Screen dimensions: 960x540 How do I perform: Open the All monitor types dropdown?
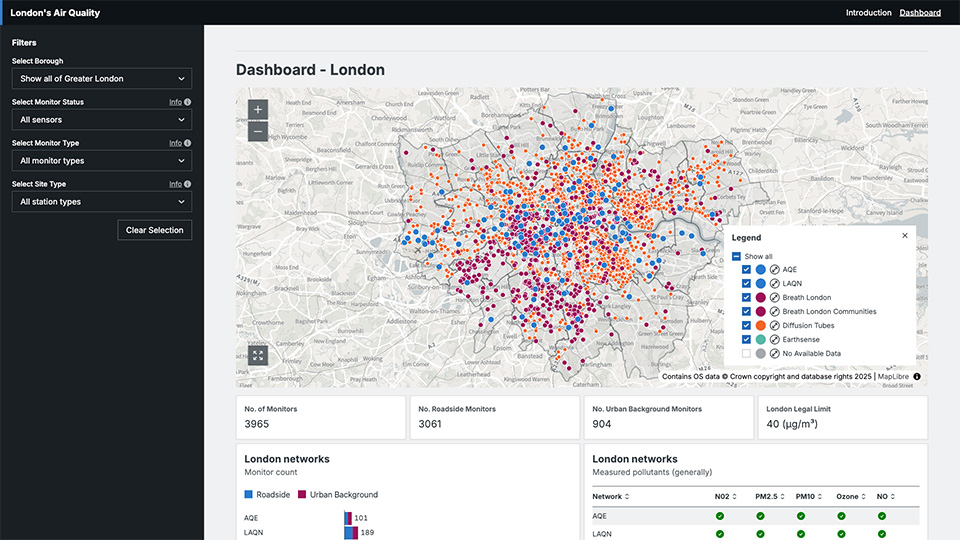[102, 161]
